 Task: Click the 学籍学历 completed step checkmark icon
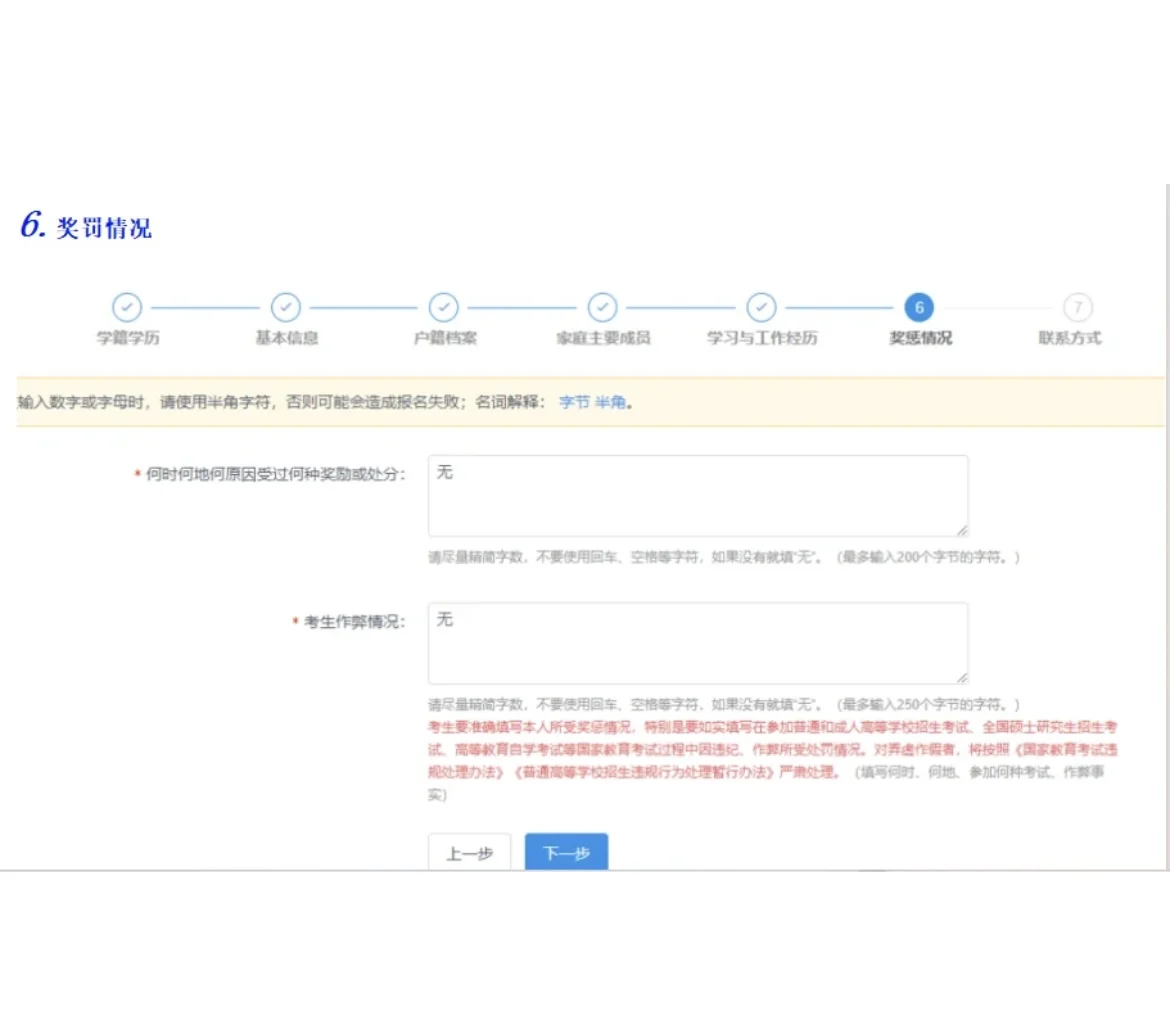(x=127, y=308)
